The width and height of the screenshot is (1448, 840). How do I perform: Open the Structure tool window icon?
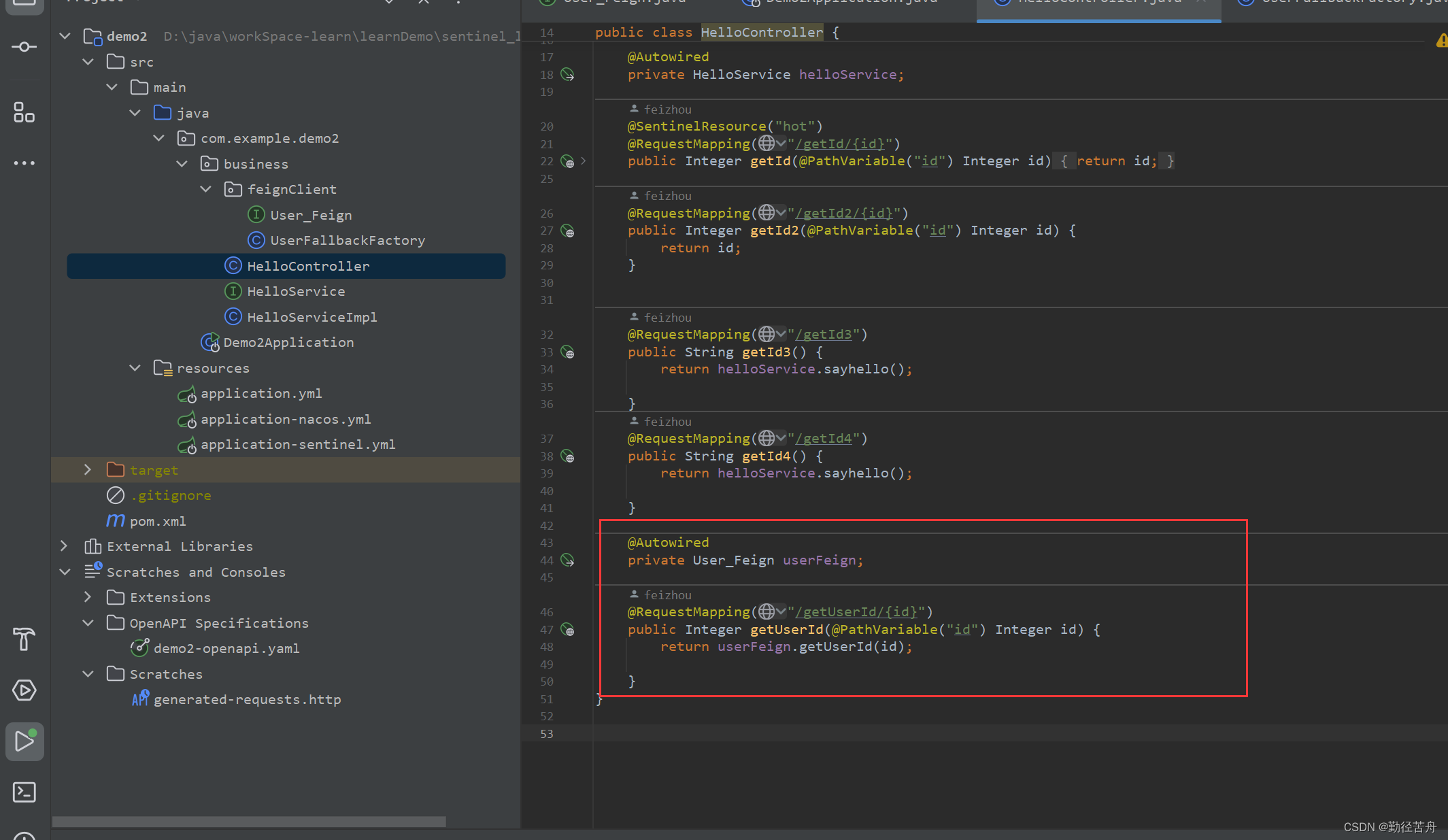click(24, 112)
